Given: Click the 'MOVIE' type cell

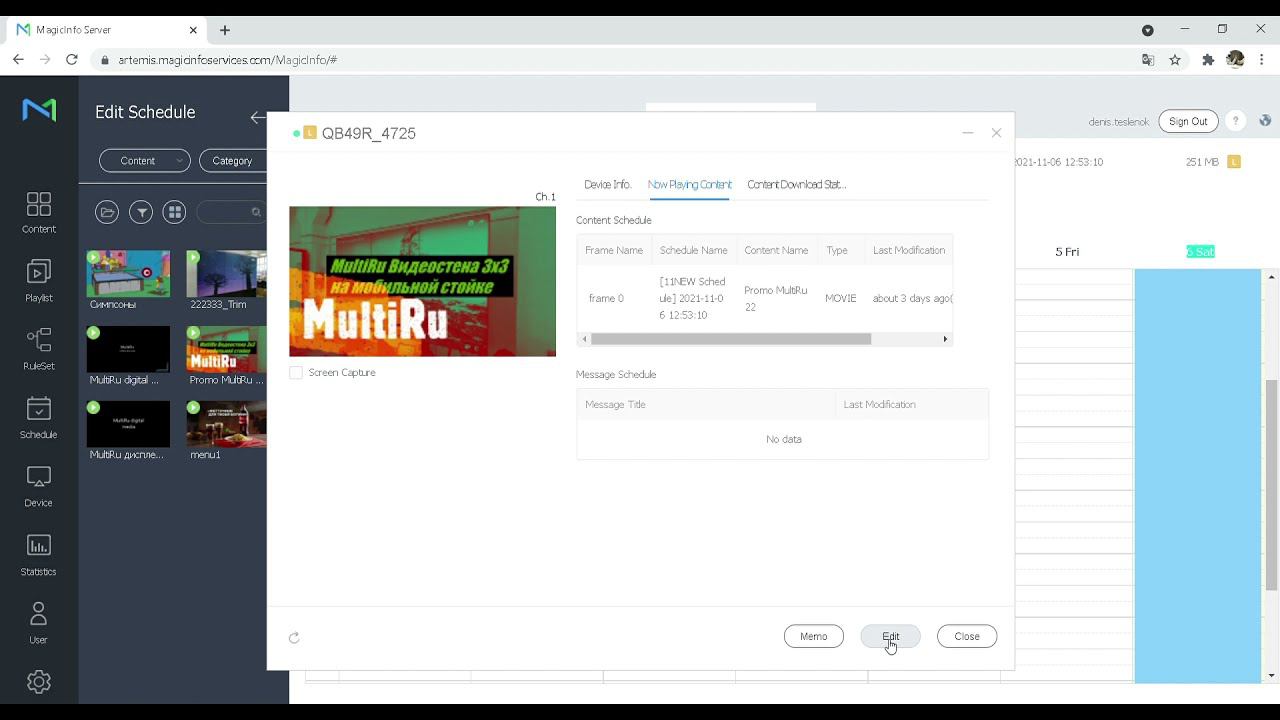Looking at the screenshot, I should coord(841,298).
